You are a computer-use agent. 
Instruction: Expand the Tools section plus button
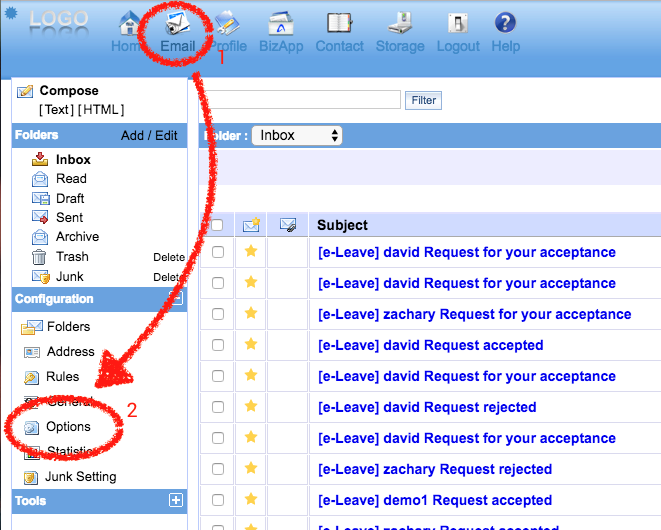[176, 501]
